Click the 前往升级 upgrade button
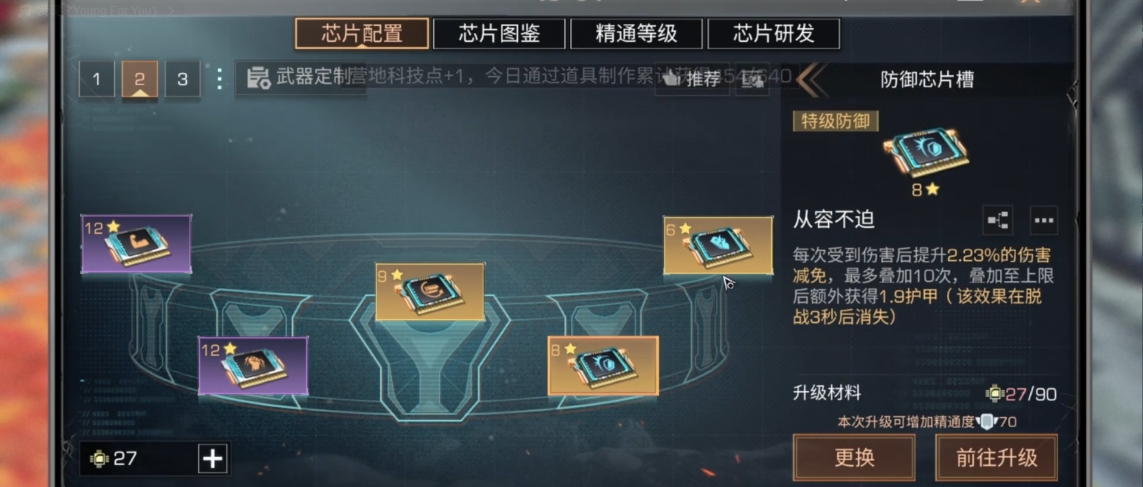1143x487 pixels. click(996, 458)
